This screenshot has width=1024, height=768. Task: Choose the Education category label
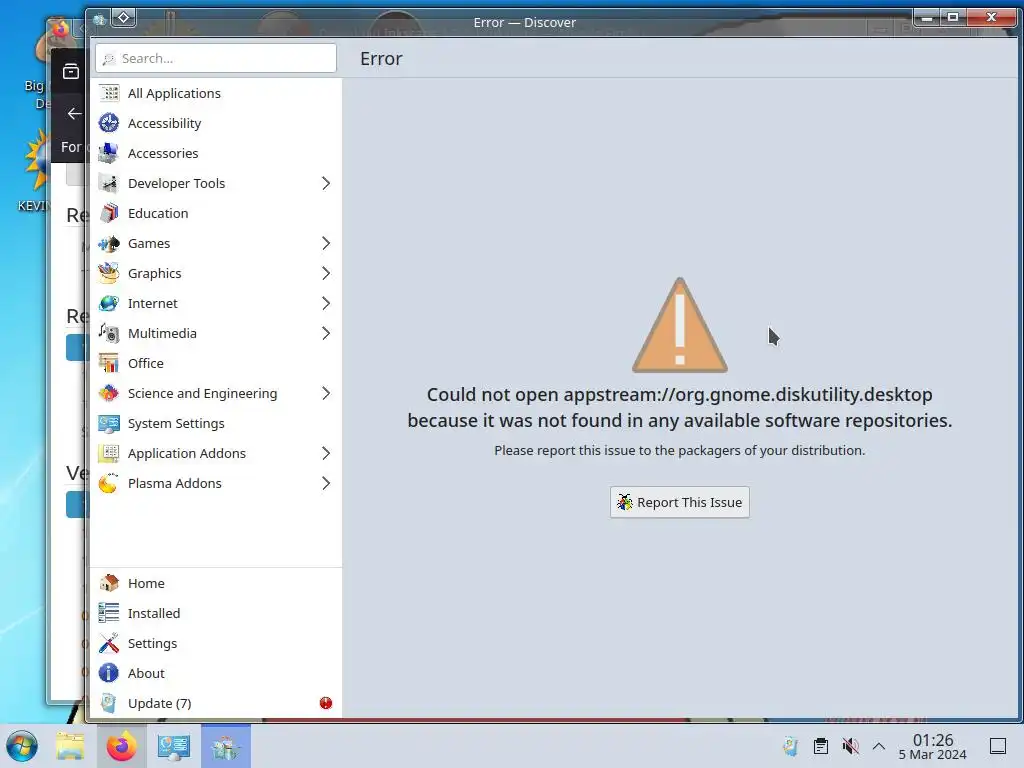point(158,214)
